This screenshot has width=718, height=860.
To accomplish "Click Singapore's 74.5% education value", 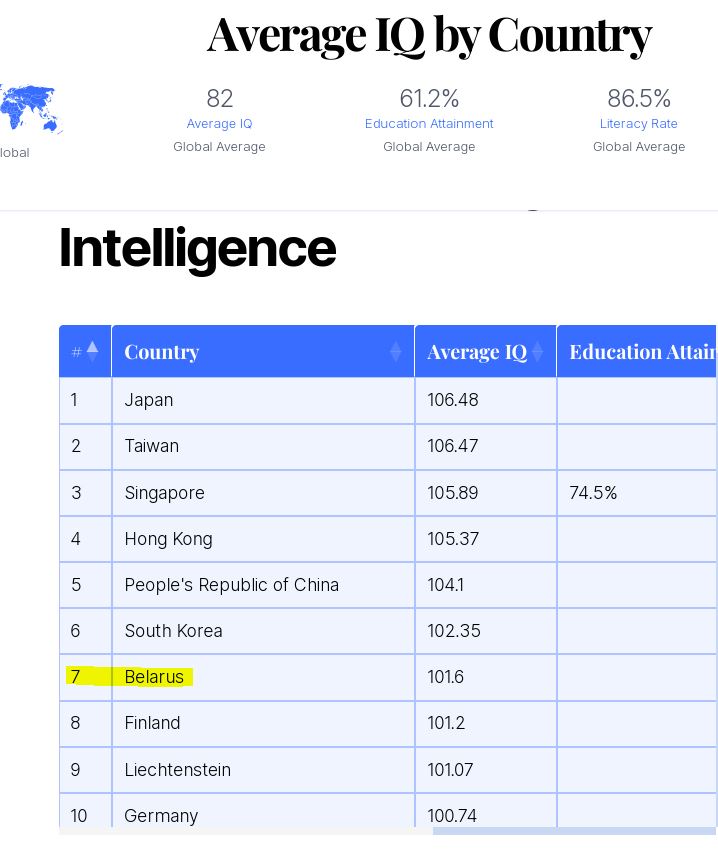I will point(593,493).
